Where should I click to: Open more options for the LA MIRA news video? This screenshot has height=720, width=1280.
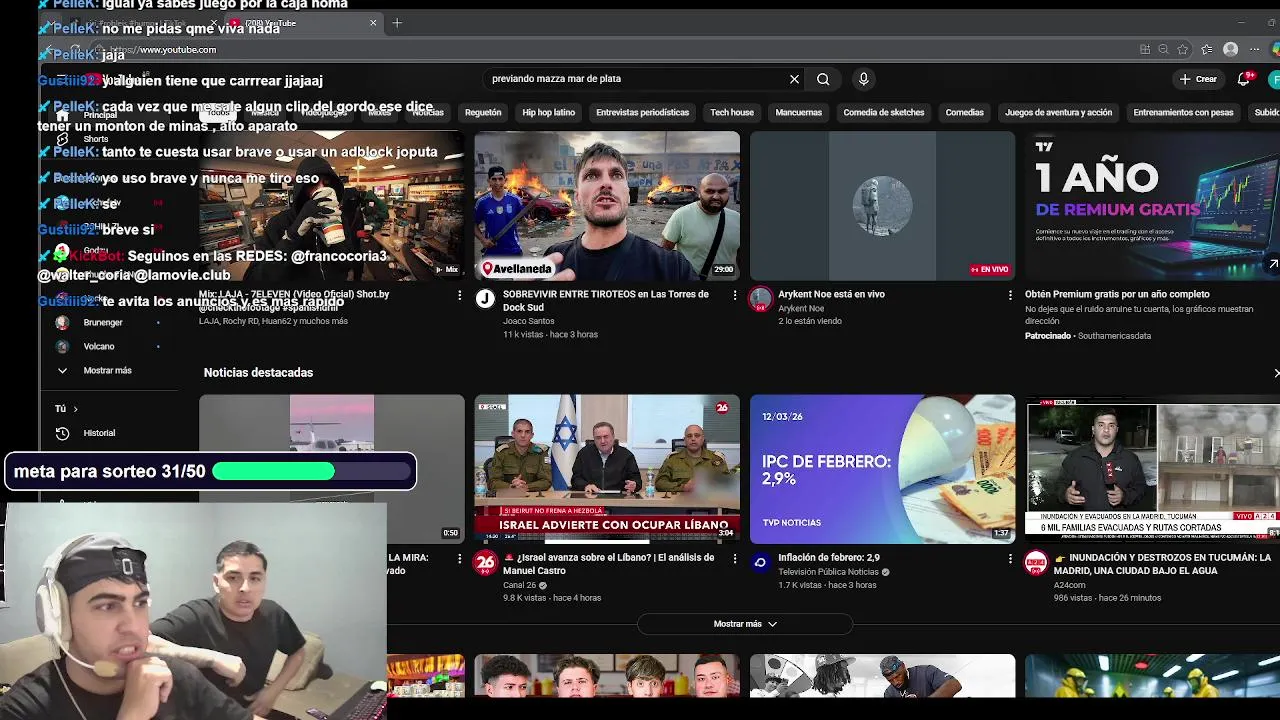click(x=460, y=559)
